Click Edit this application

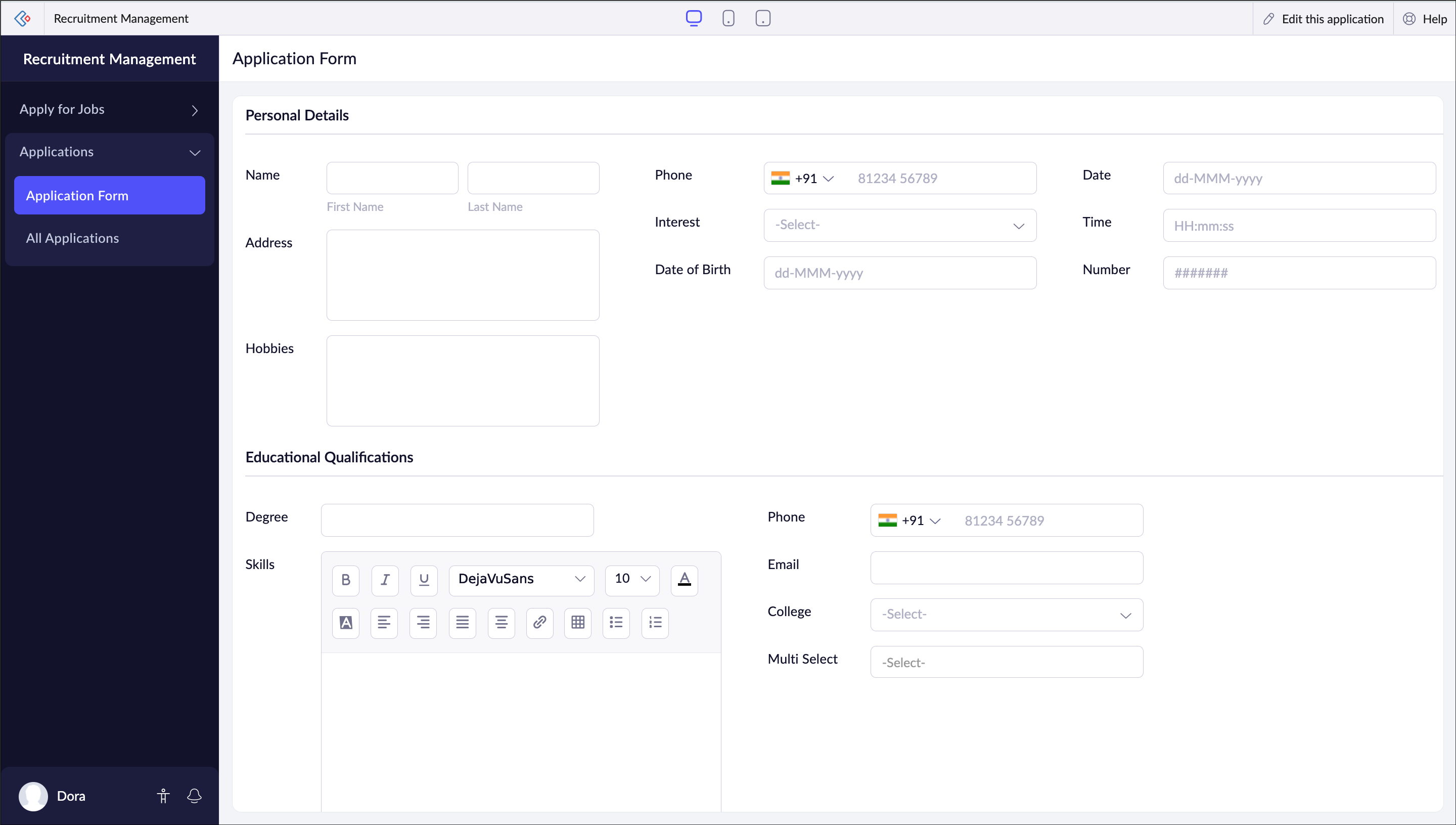pos(1324,19)
